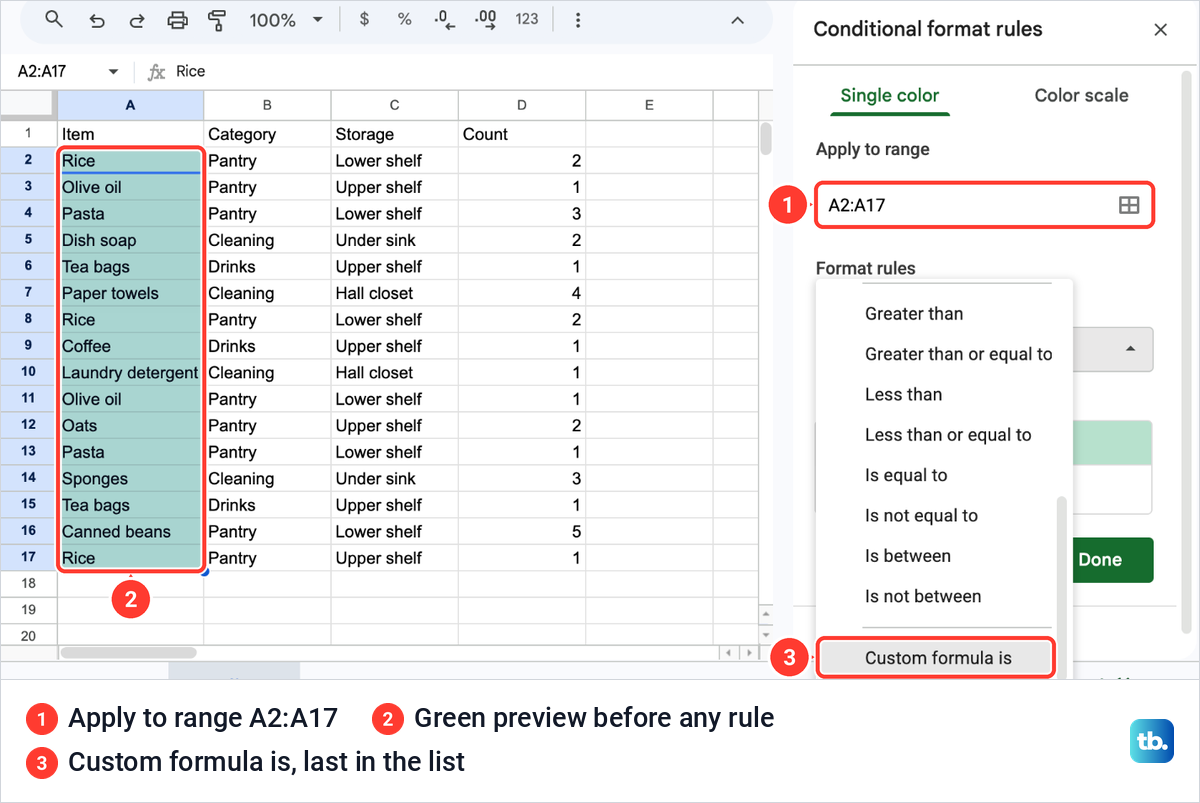Select column B header
Viewport: 1200px width, 803px height.
tap(267, 104)
